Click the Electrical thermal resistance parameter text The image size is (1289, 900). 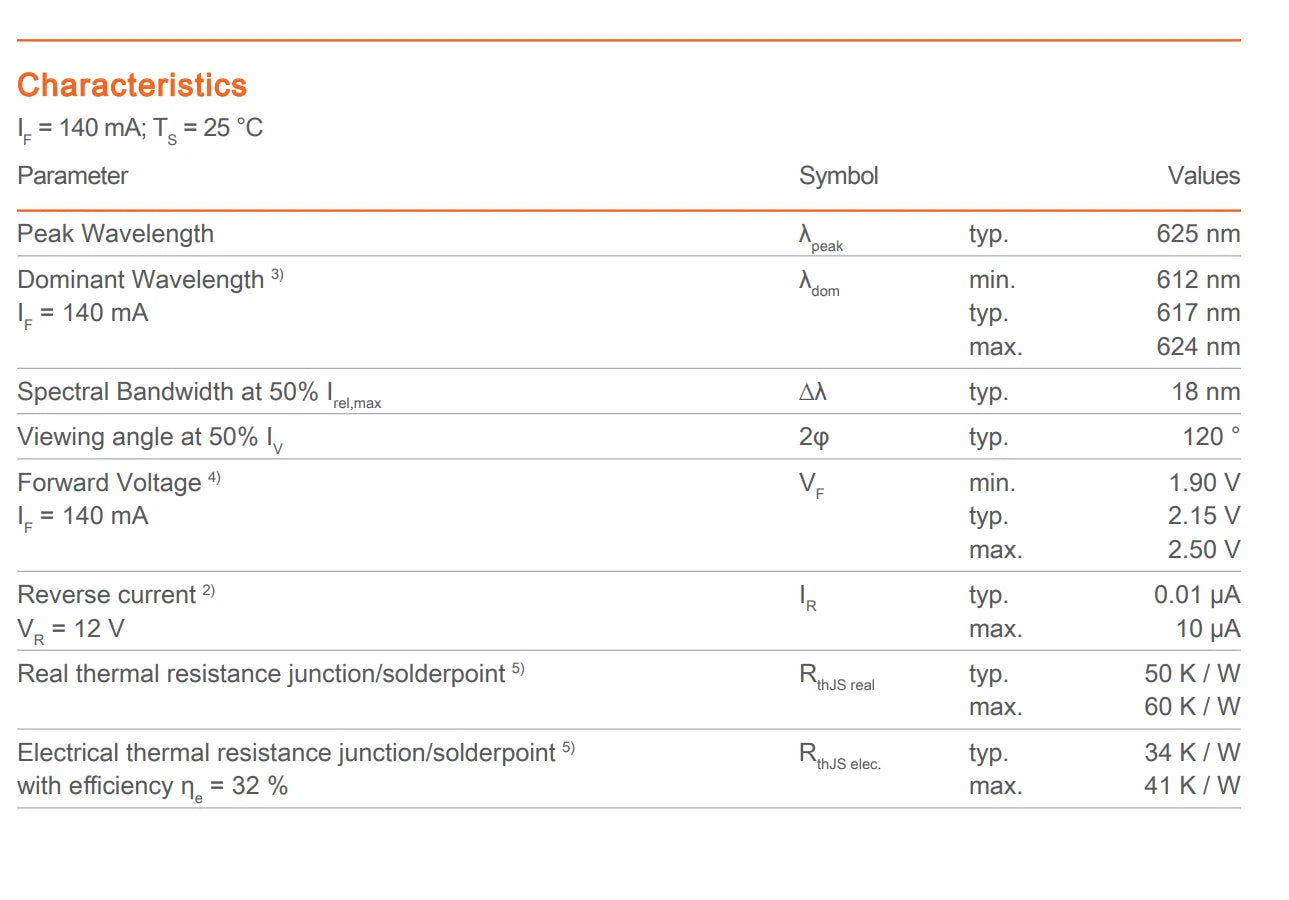tap(286, 752)
